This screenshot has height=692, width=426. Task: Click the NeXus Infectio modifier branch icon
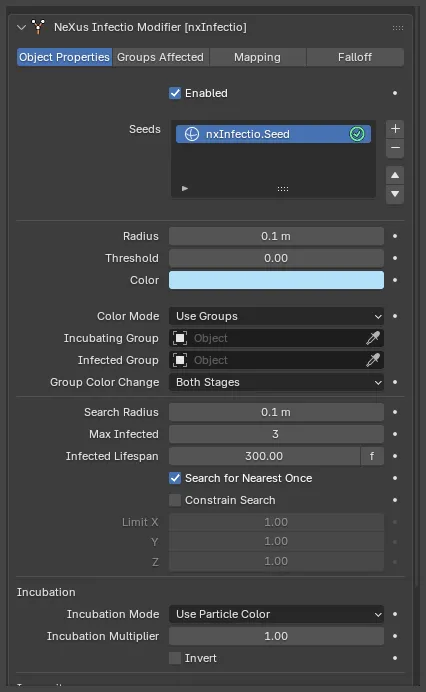click(38, 27)
